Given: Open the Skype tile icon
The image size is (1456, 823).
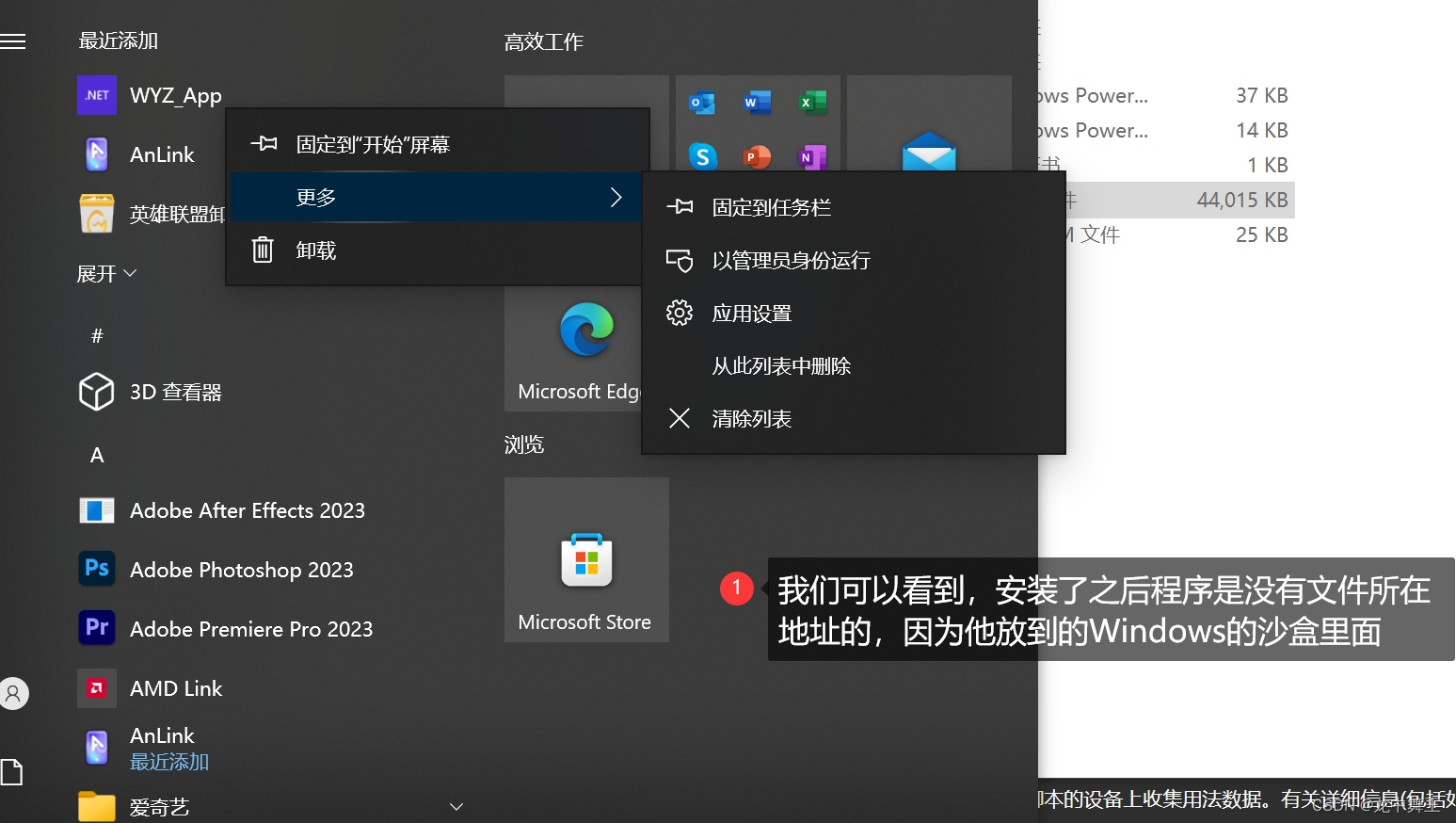Looking at the screenshot, I should tap(702, 156).
